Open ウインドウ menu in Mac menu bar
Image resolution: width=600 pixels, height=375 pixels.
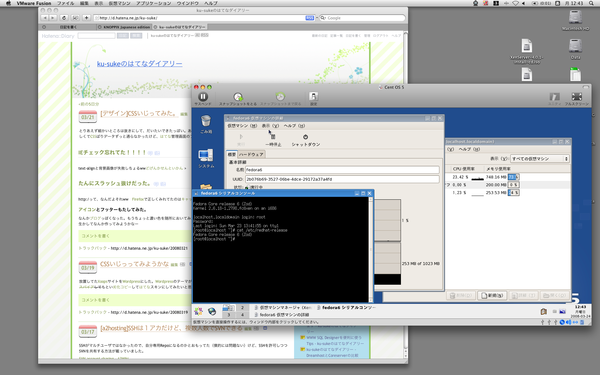pos(188,3)
